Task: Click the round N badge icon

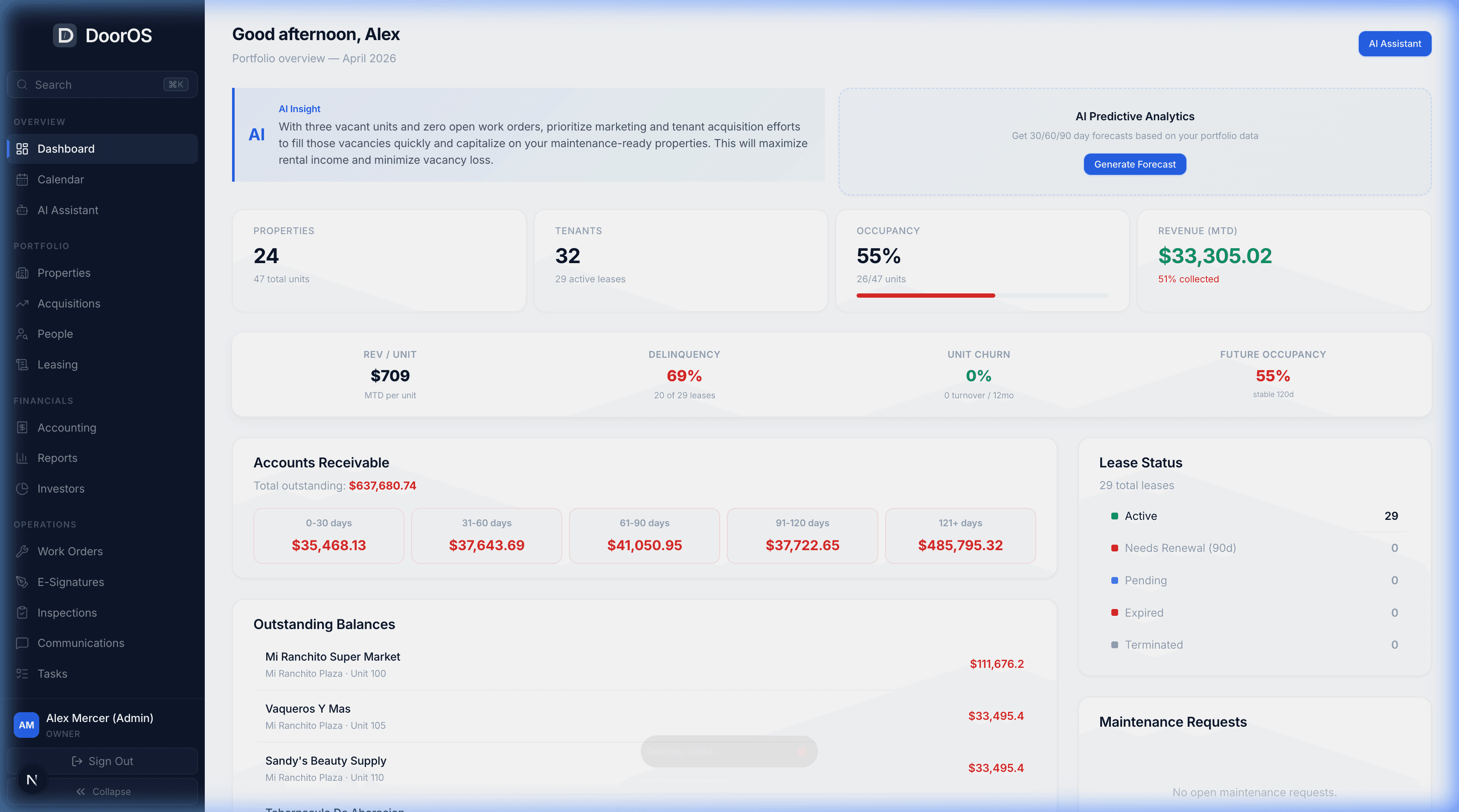Action: 32,780
